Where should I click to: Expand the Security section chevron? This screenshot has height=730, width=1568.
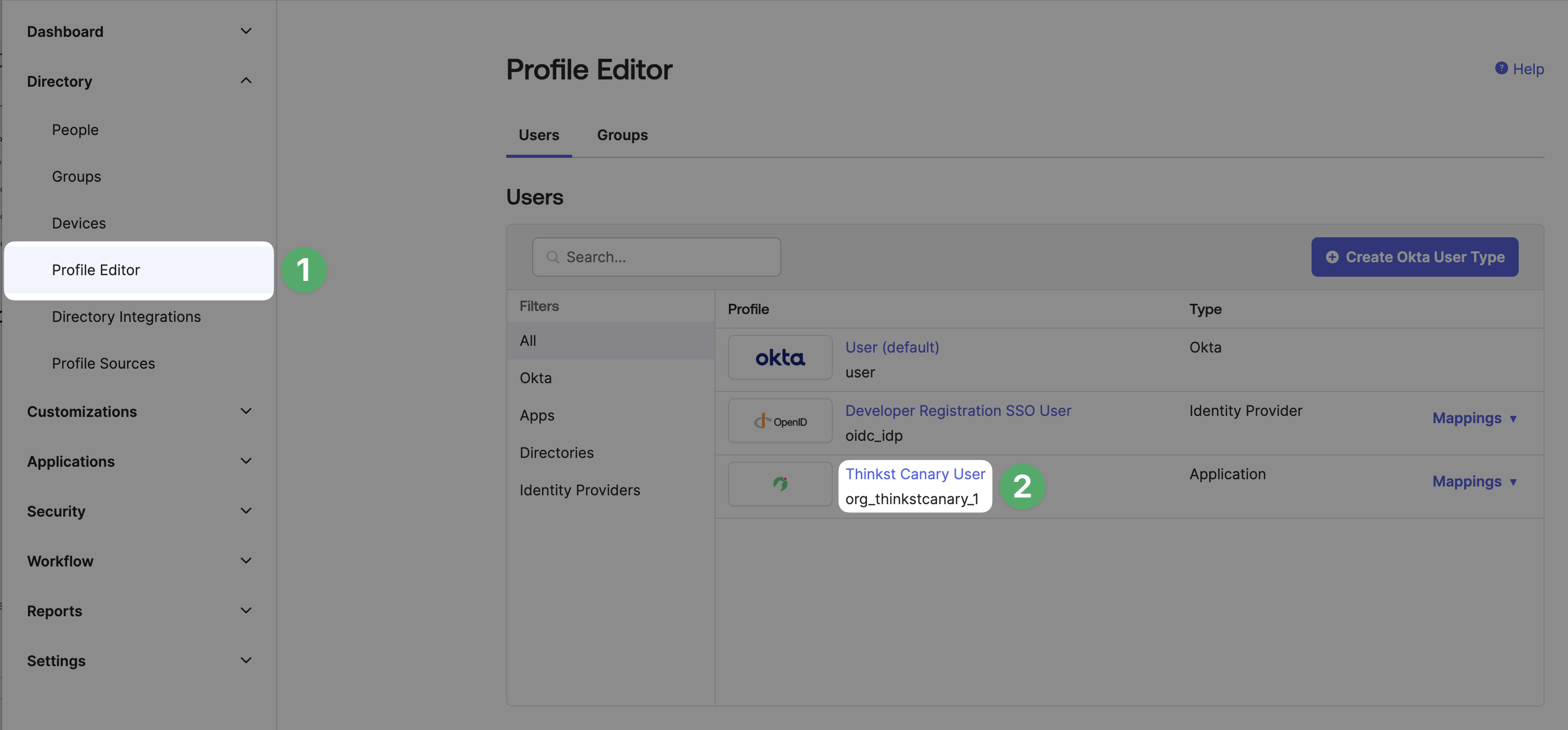[x=246, y=511]
